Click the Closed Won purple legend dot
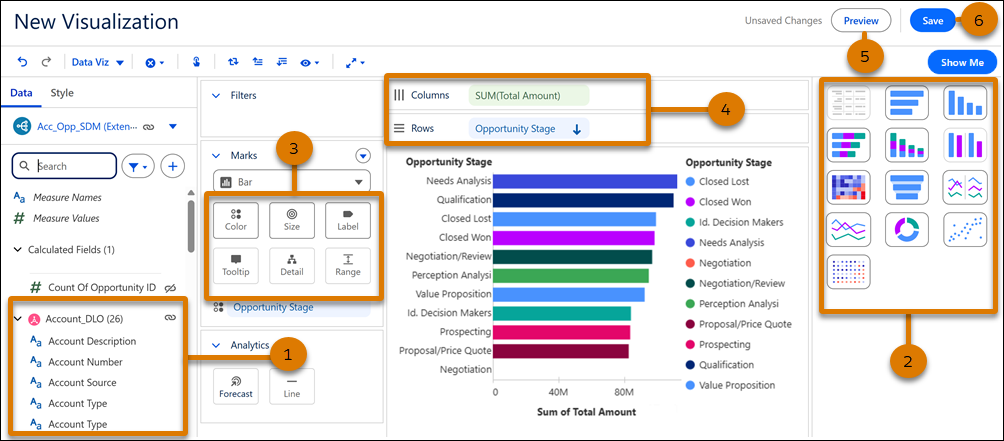 (690, 202)
